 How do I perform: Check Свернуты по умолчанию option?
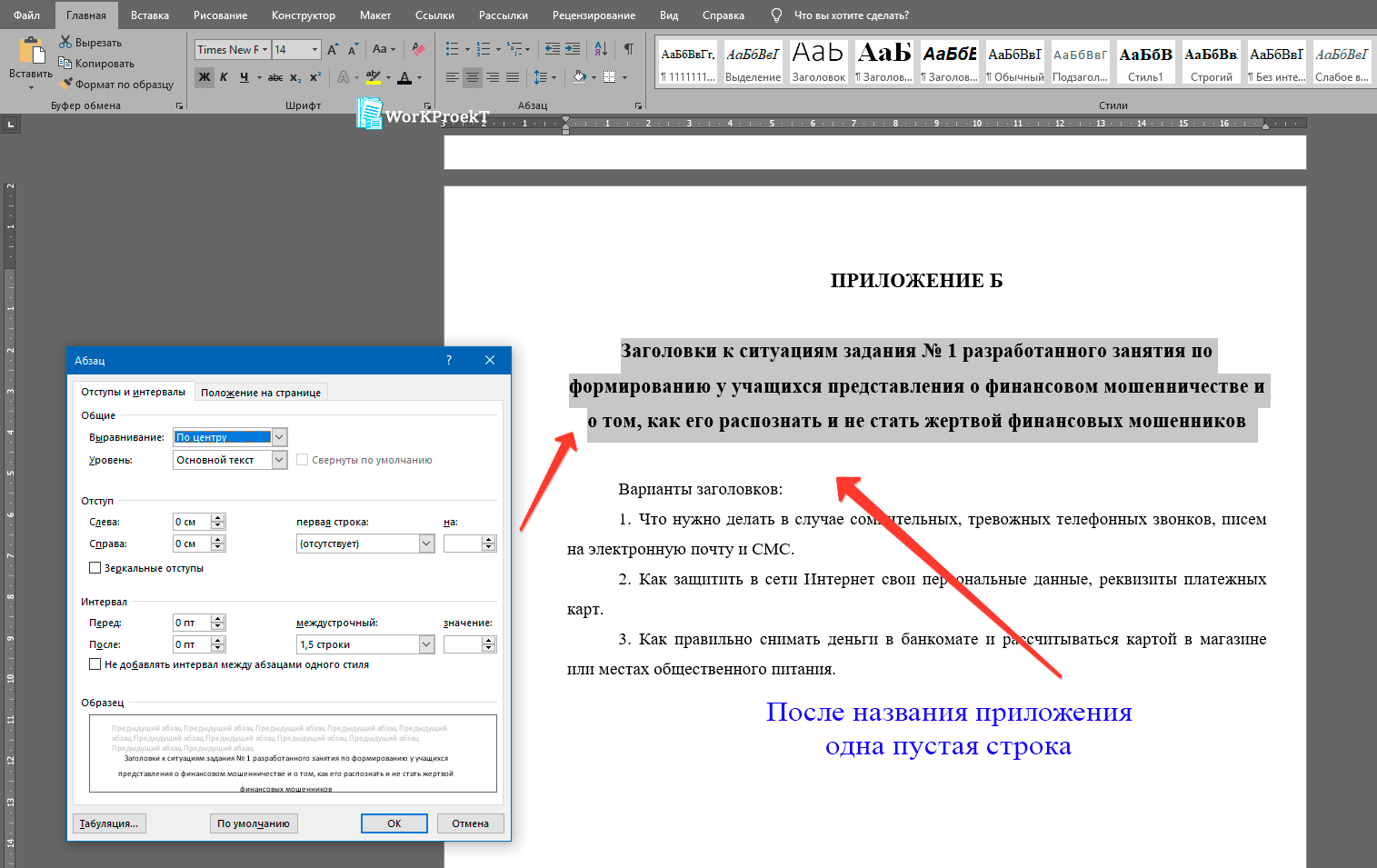point(302,459)
